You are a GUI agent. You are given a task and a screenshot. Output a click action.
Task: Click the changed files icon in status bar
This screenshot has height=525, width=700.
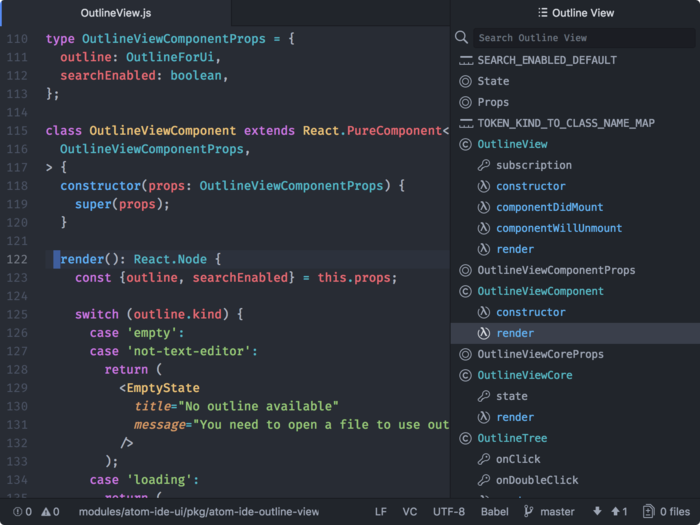(648, 512)
